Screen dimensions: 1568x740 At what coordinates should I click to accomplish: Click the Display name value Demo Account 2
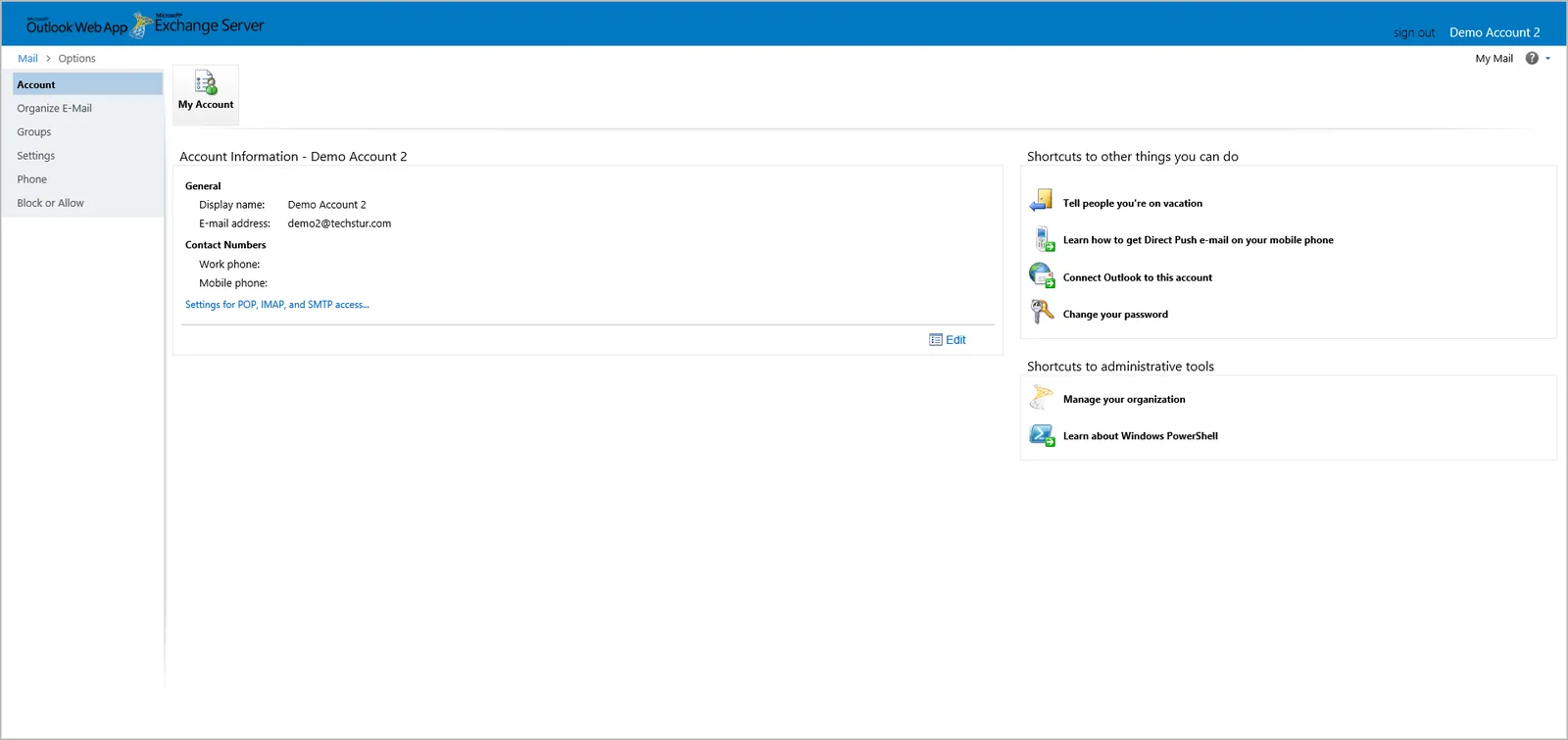point(326,205)
